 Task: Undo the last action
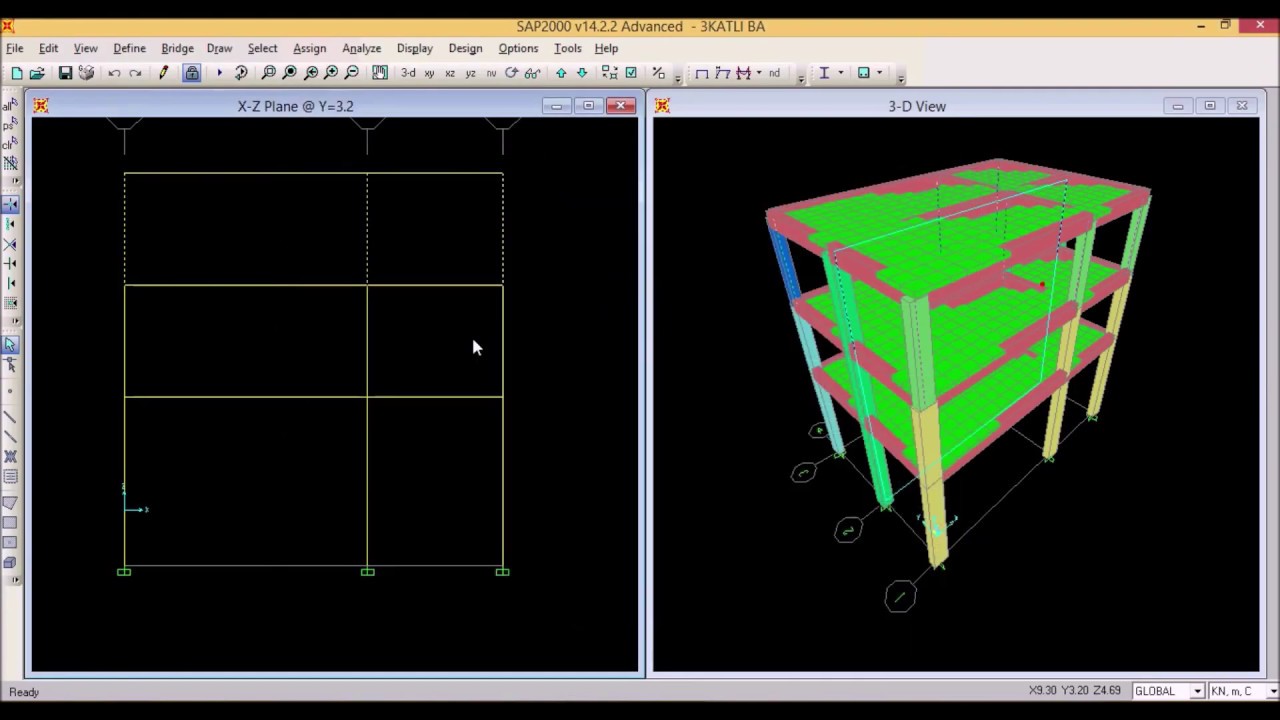[x=114, y=73]
